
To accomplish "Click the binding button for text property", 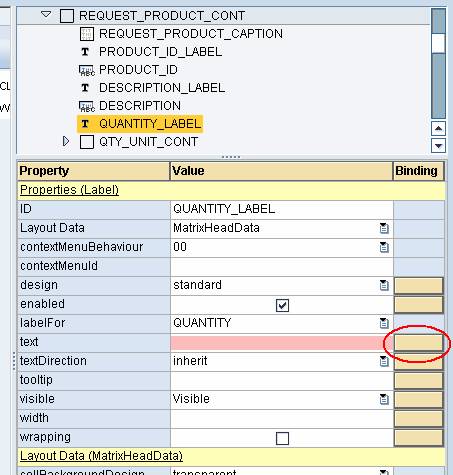I will (419, 343).
